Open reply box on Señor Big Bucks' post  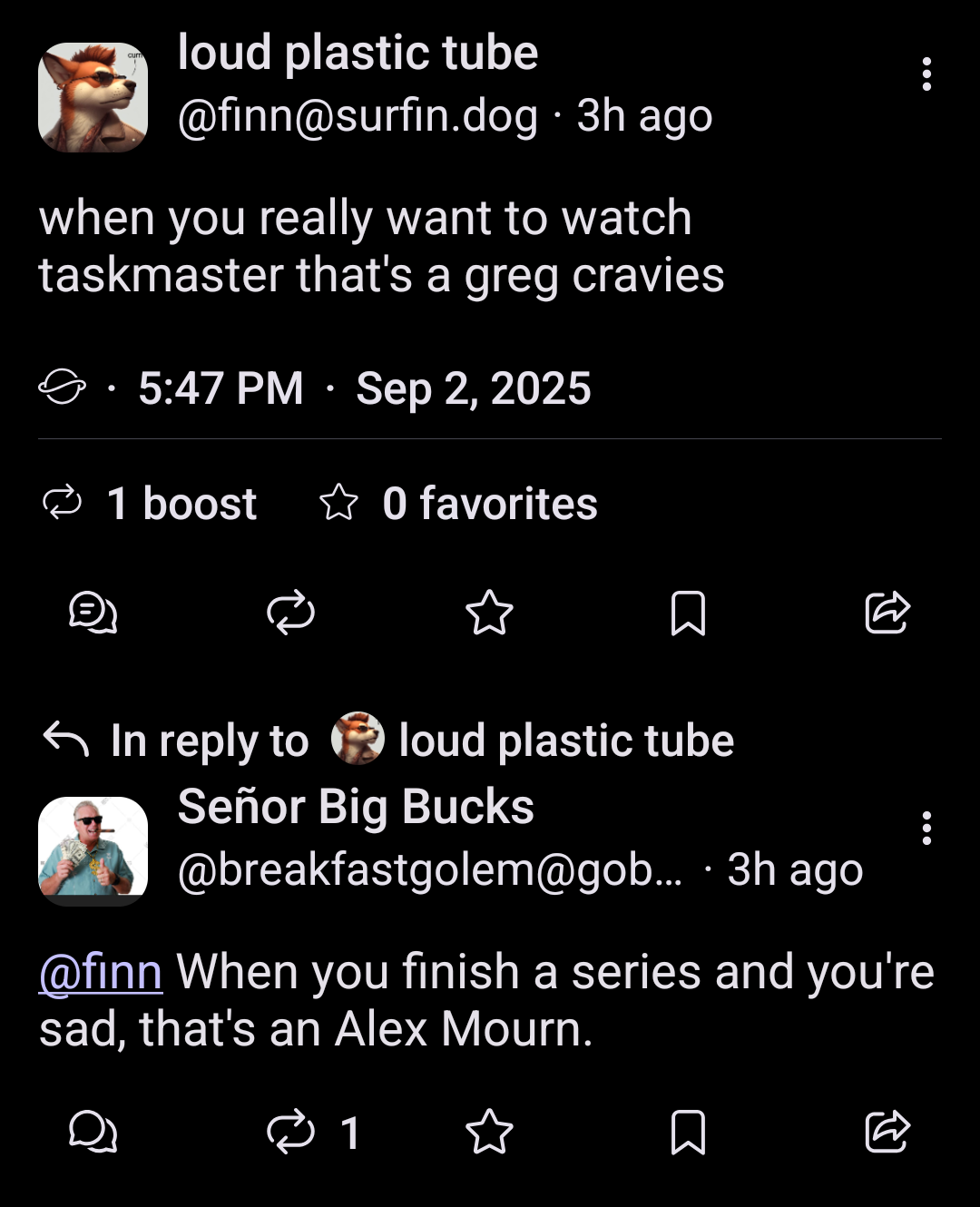pyautogui.click(x=92, y=1132)
